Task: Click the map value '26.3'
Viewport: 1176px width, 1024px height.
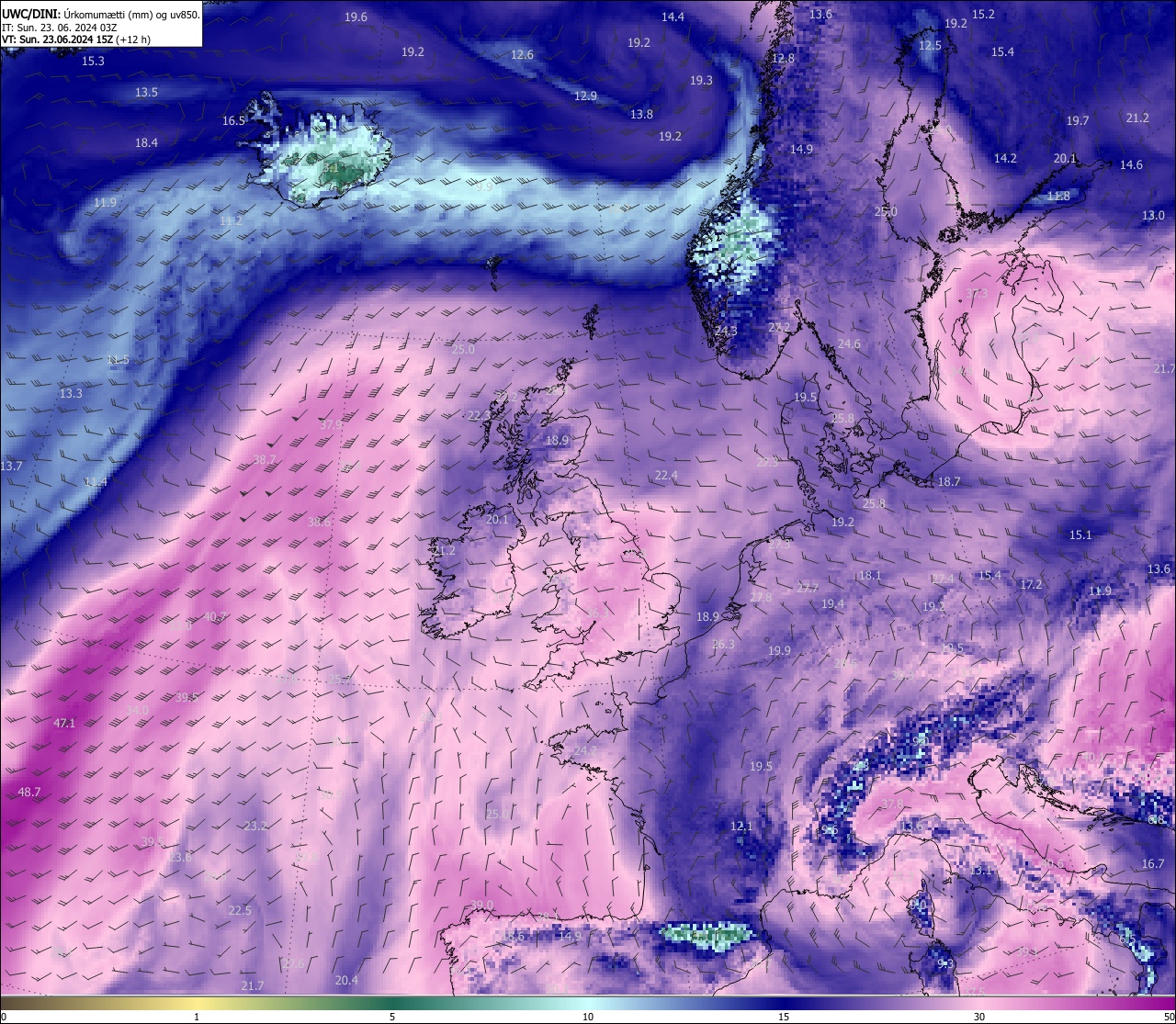Action: pos(723,644)
